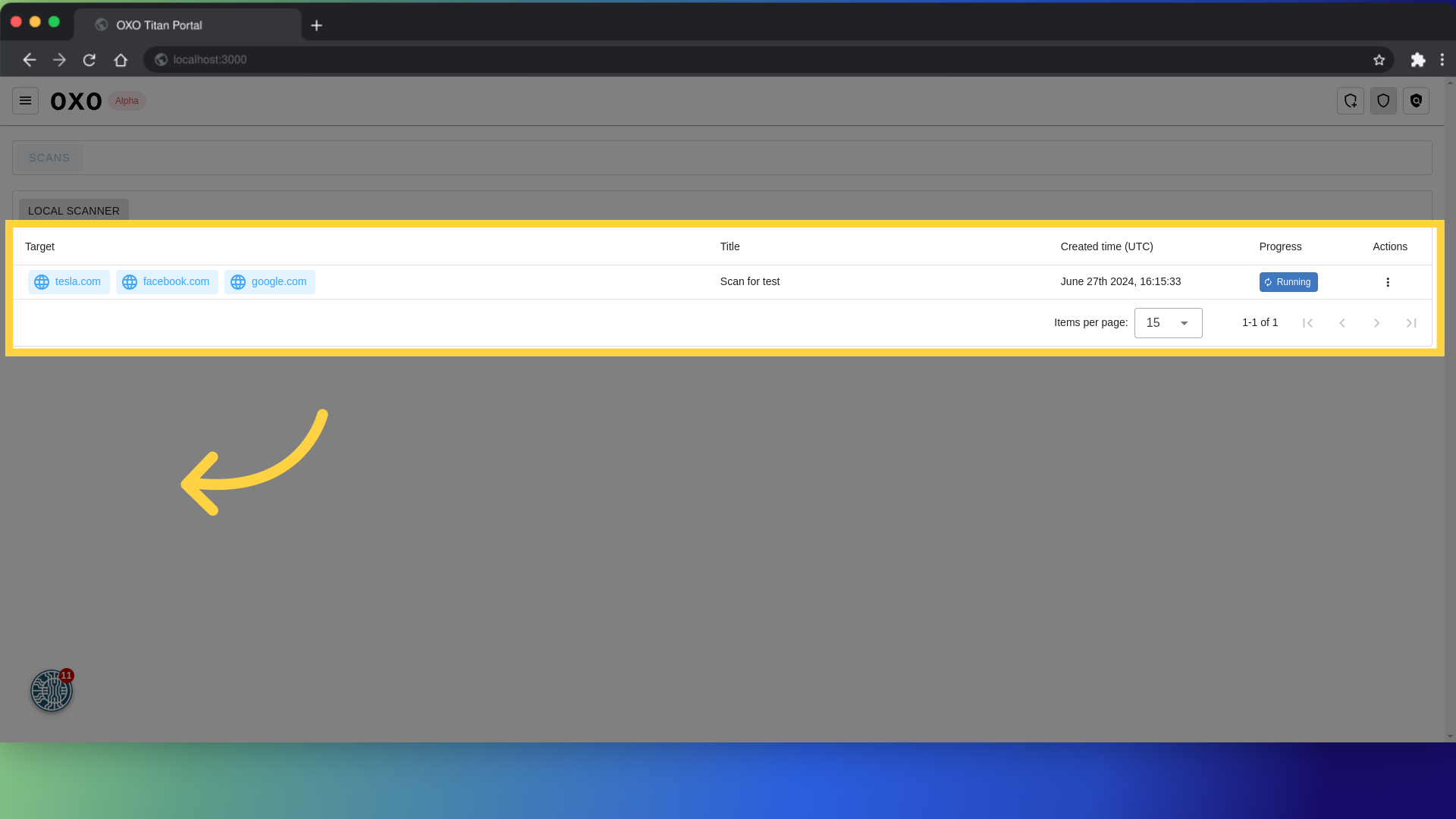Image resolution: width=1456 pixels, height=819 pixels.
Task: Open the Actions three-dot menu
Action: pos(1388,282)
